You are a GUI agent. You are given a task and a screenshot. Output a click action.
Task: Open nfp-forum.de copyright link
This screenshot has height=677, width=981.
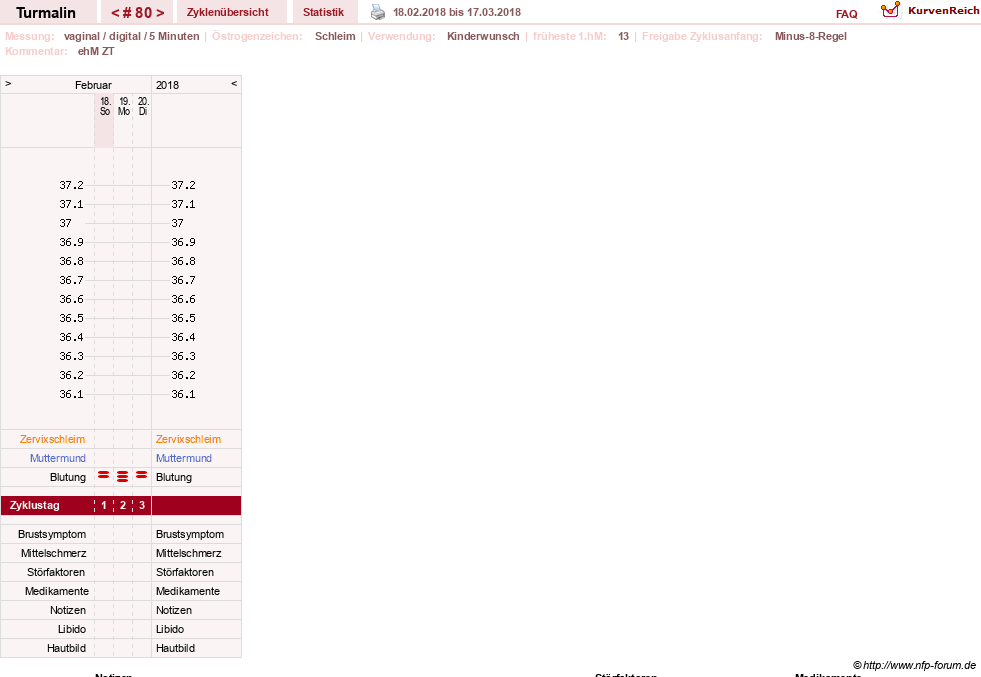click(914, 665)
